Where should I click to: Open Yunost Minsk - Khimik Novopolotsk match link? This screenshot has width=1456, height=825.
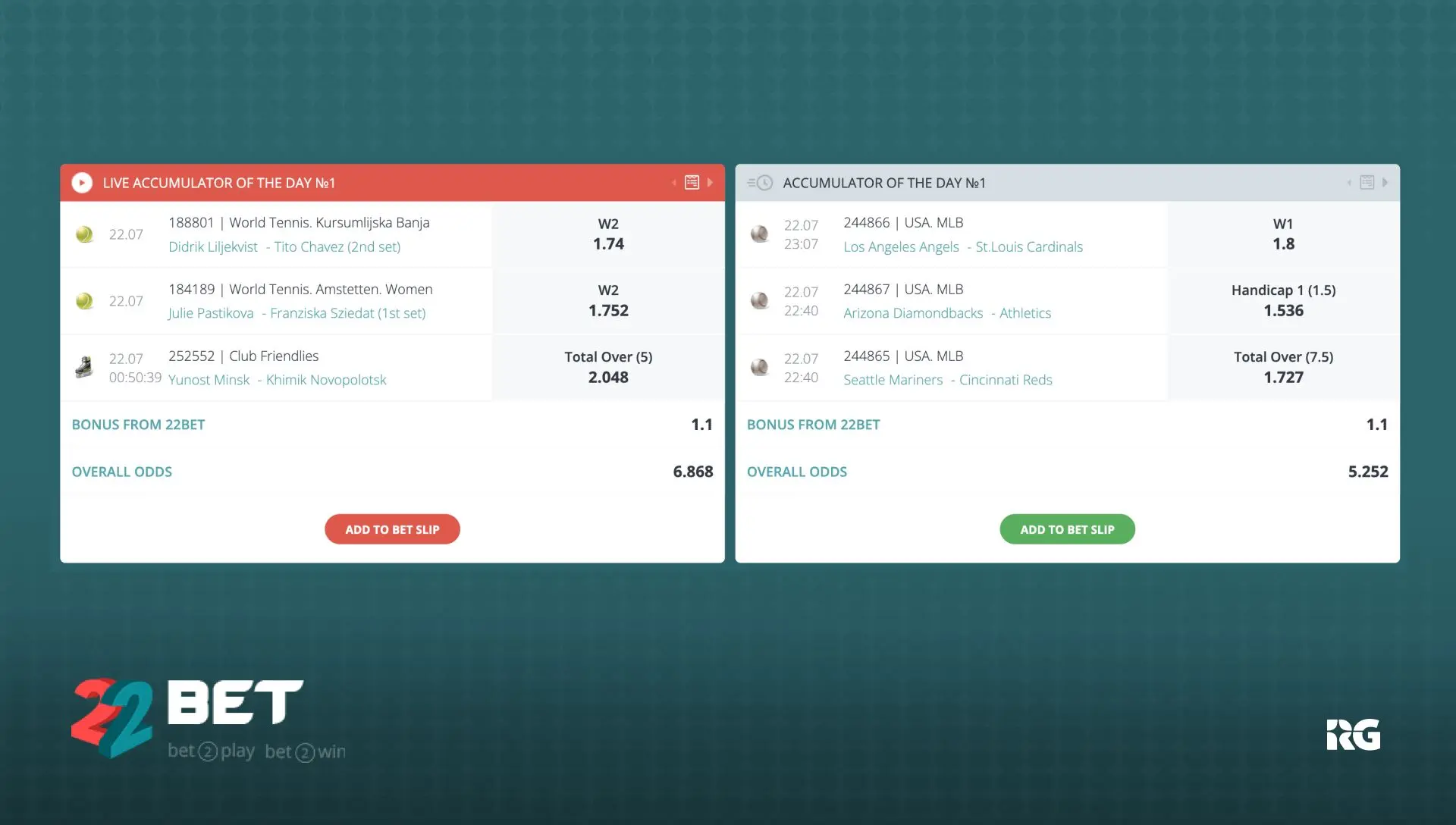point(277,380)
